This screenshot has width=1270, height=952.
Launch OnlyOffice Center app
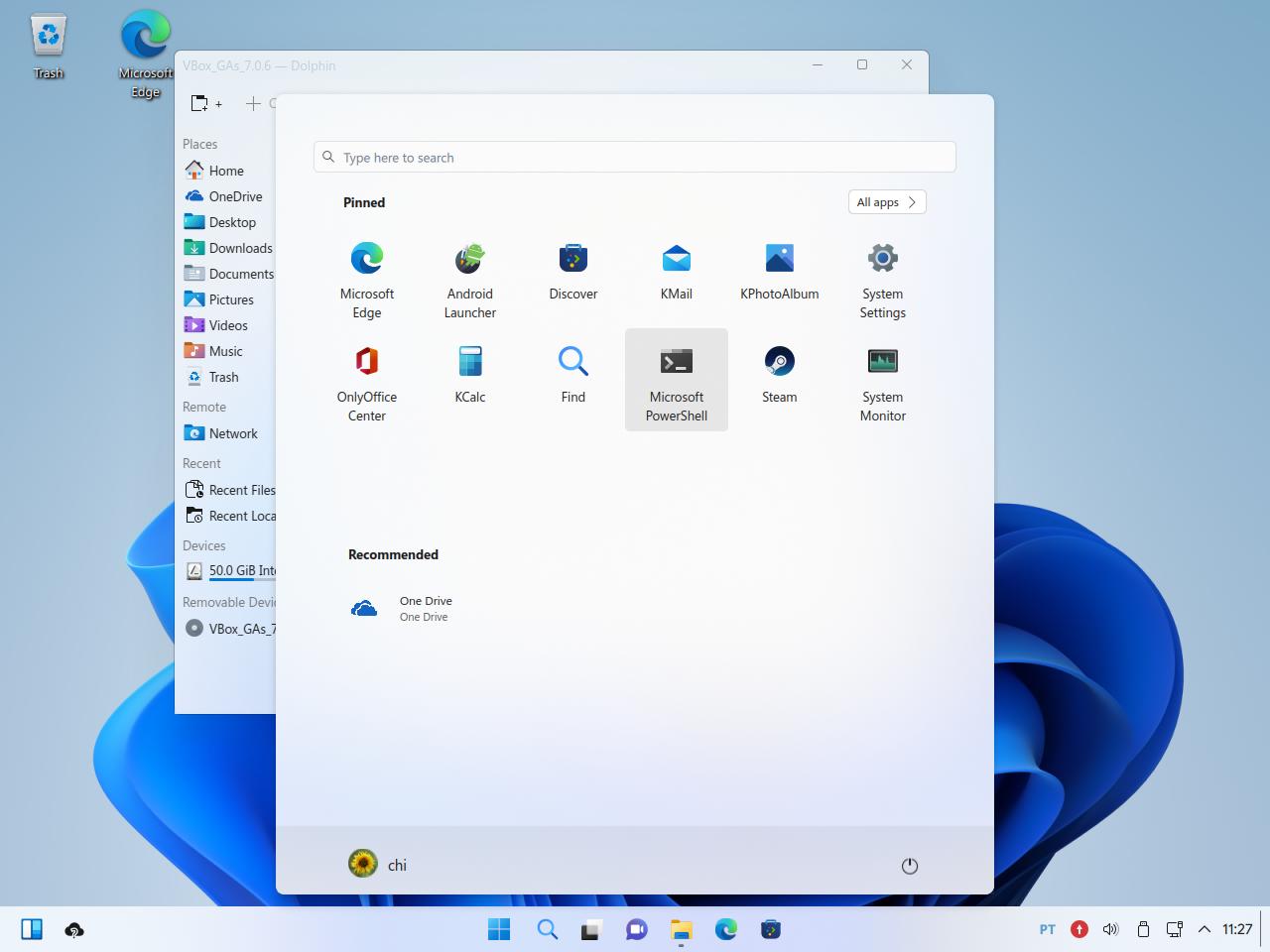367,381
